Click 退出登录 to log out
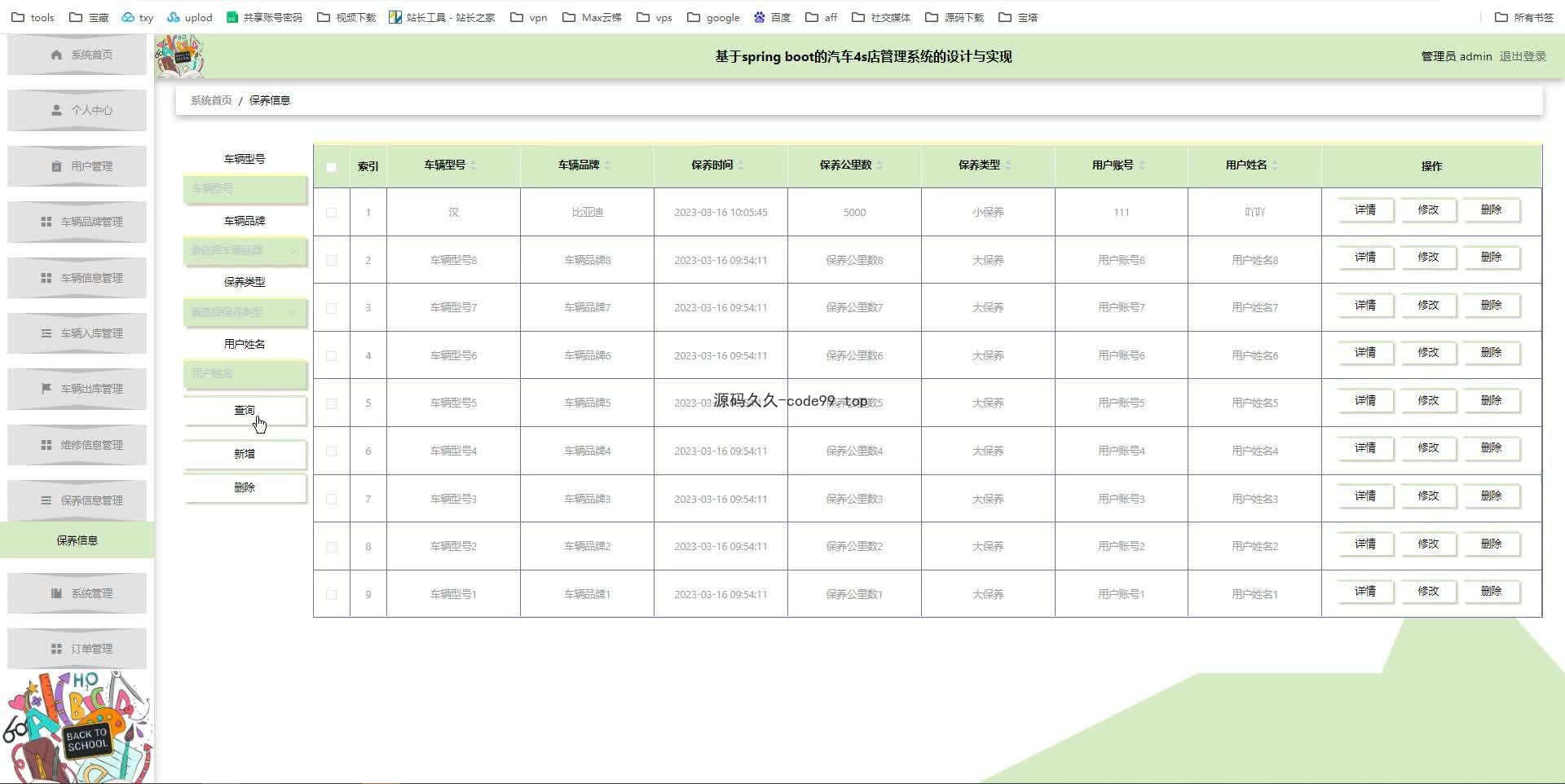This screenshot has width=1565, height=784. coord(1523,56)
